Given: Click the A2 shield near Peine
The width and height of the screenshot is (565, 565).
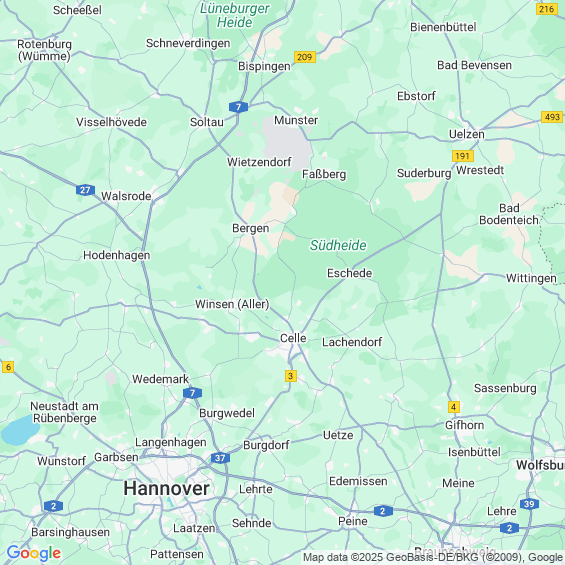Looking at the screenshot, I should tap(383, 511).
